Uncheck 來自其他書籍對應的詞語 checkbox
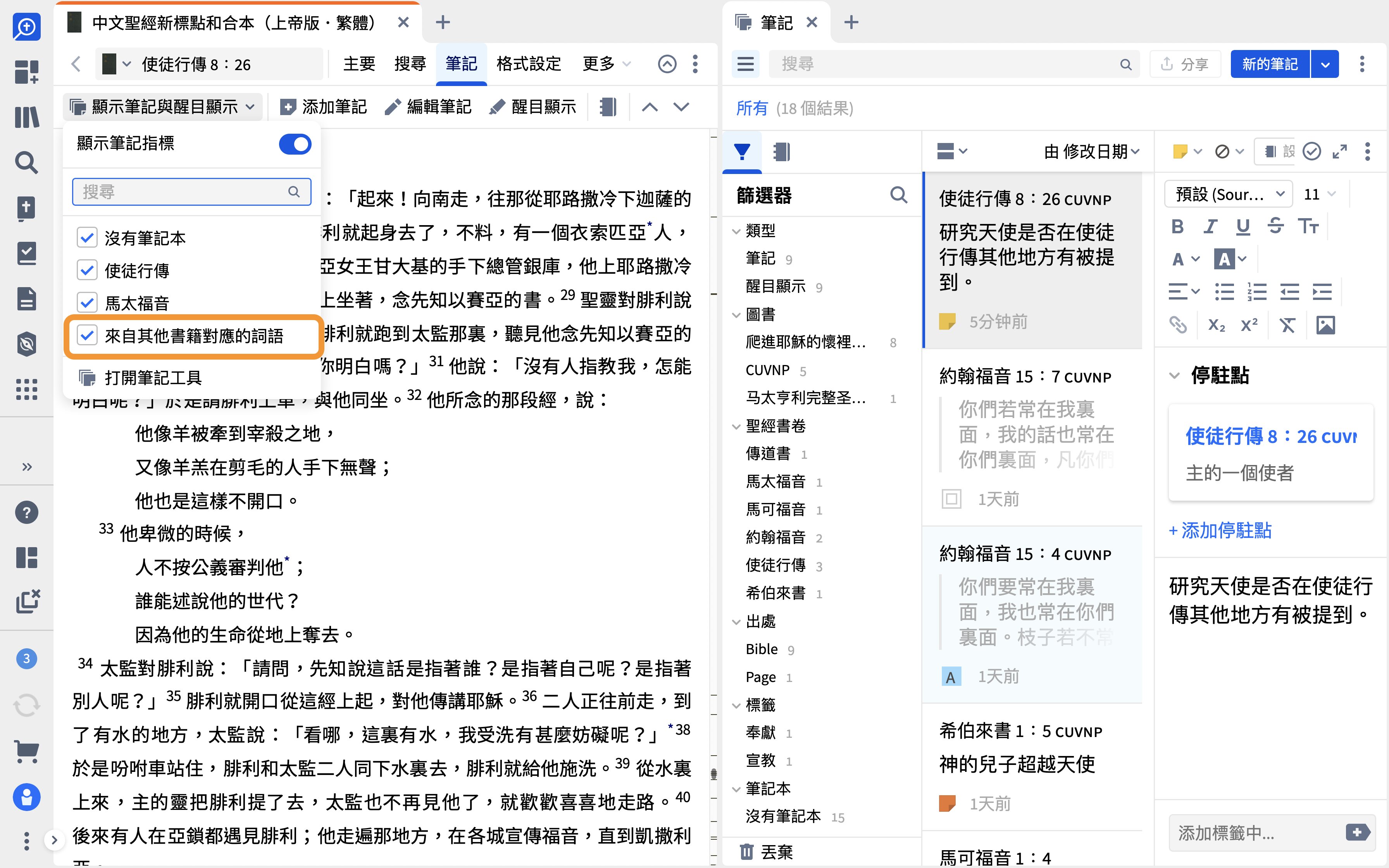 pos(87,335)
